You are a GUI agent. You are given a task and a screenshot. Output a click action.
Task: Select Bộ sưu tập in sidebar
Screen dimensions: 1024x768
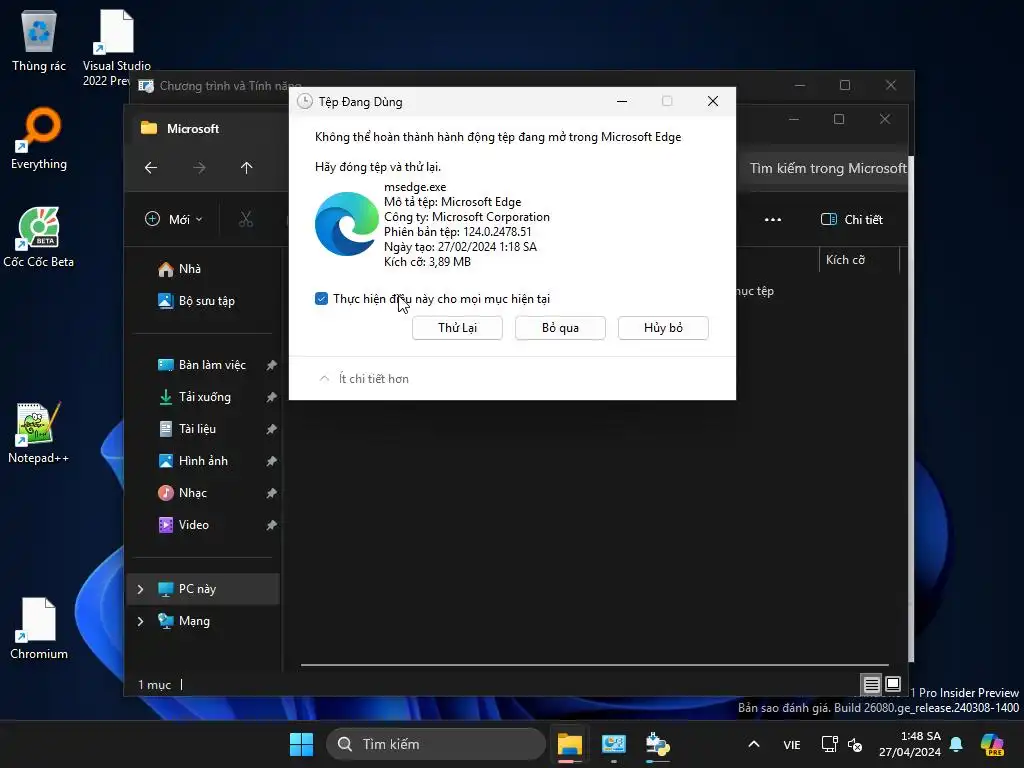pos(196,301)
